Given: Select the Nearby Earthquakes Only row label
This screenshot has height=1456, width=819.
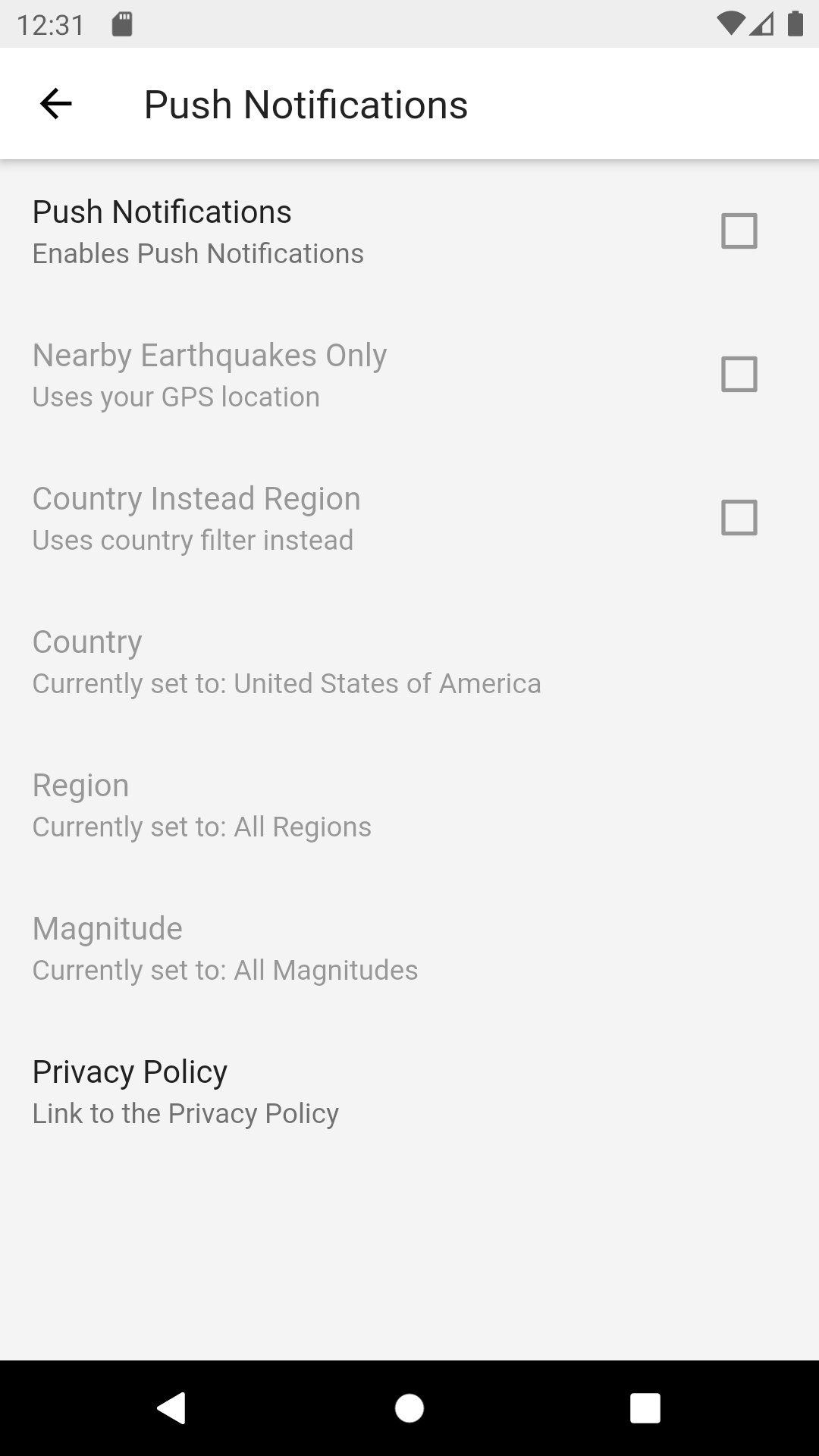Looking at the screenshot, I should 210,356.
